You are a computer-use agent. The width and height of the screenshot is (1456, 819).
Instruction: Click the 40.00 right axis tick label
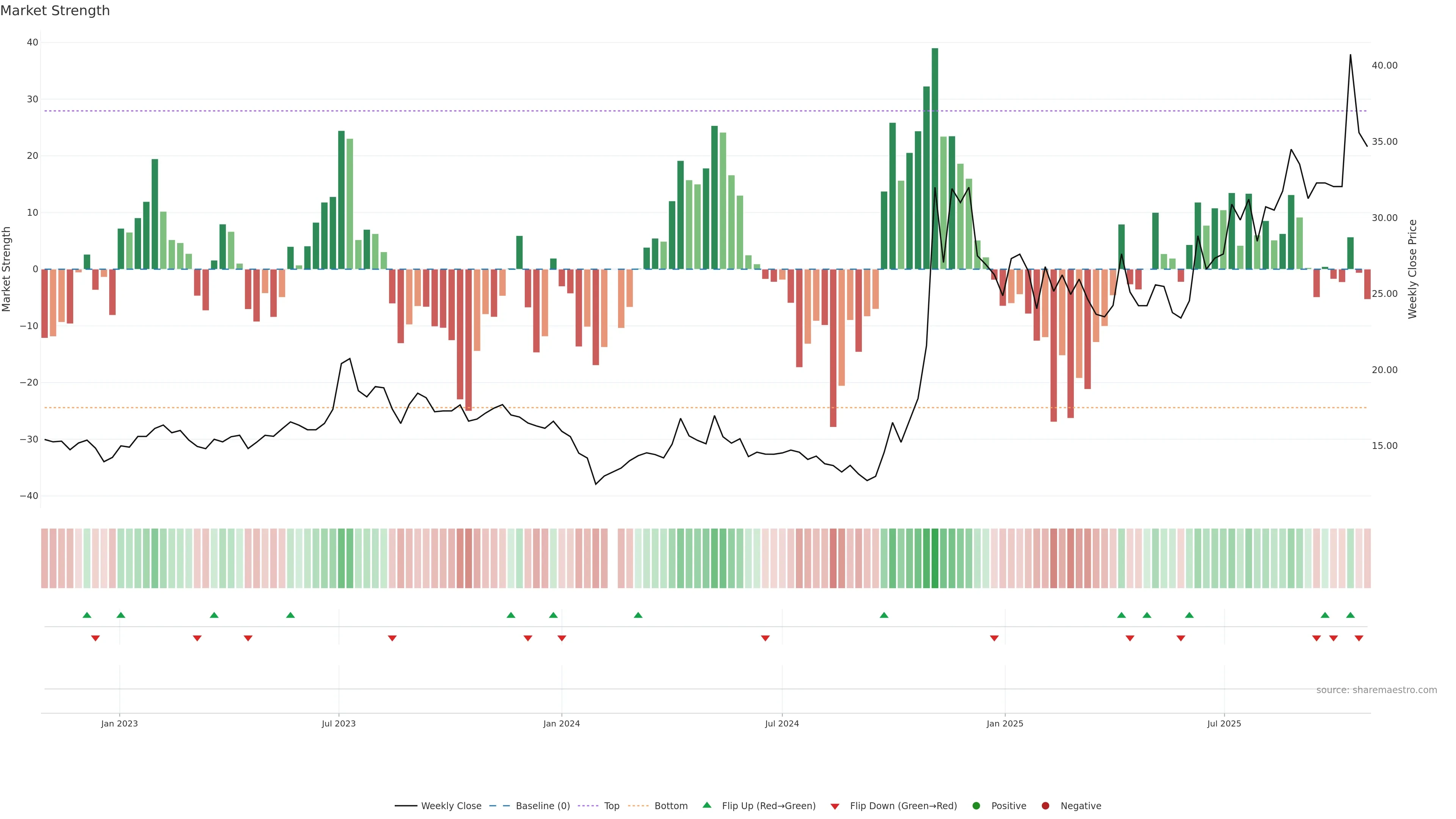1384,66
